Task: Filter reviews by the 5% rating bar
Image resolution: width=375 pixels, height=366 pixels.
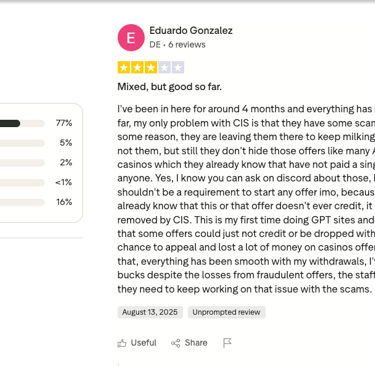Action: [36, 143]
